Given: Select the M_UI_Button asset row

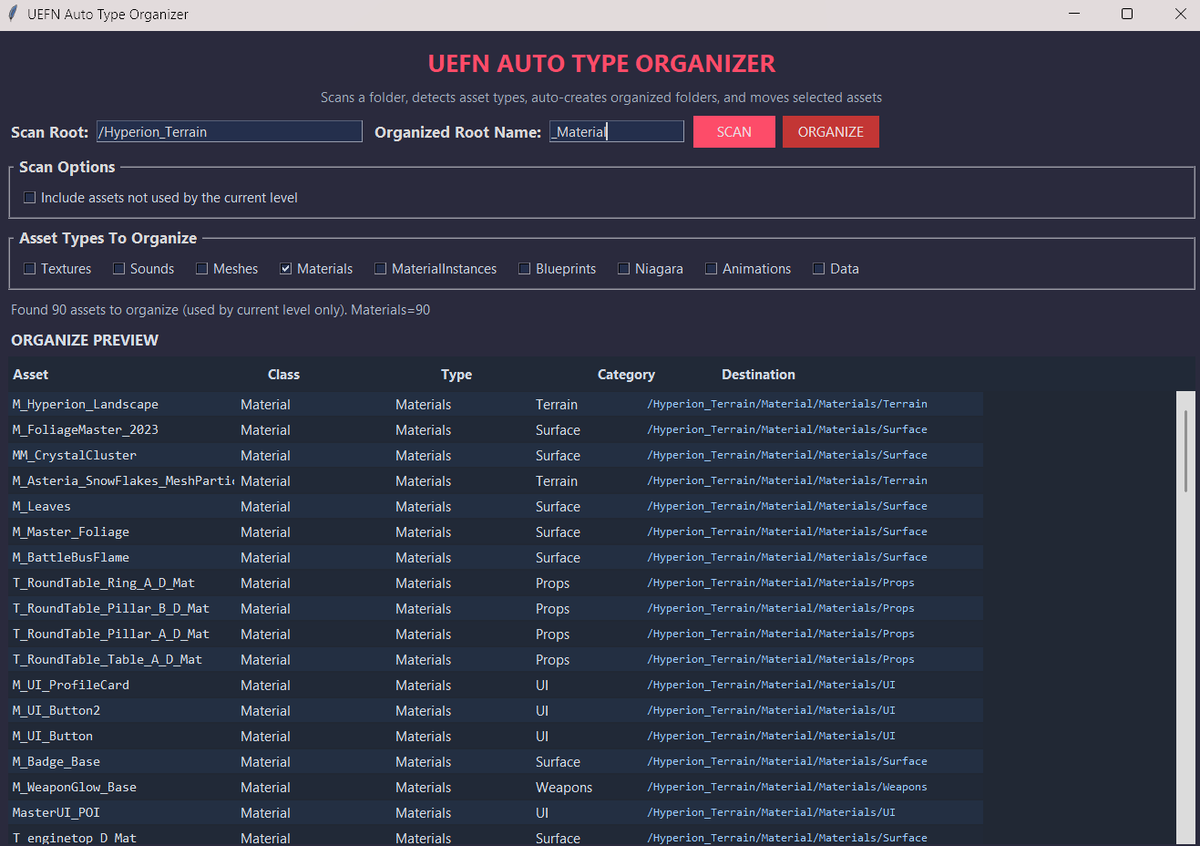Looking at the screenshot, I should [x=496, y=736].
